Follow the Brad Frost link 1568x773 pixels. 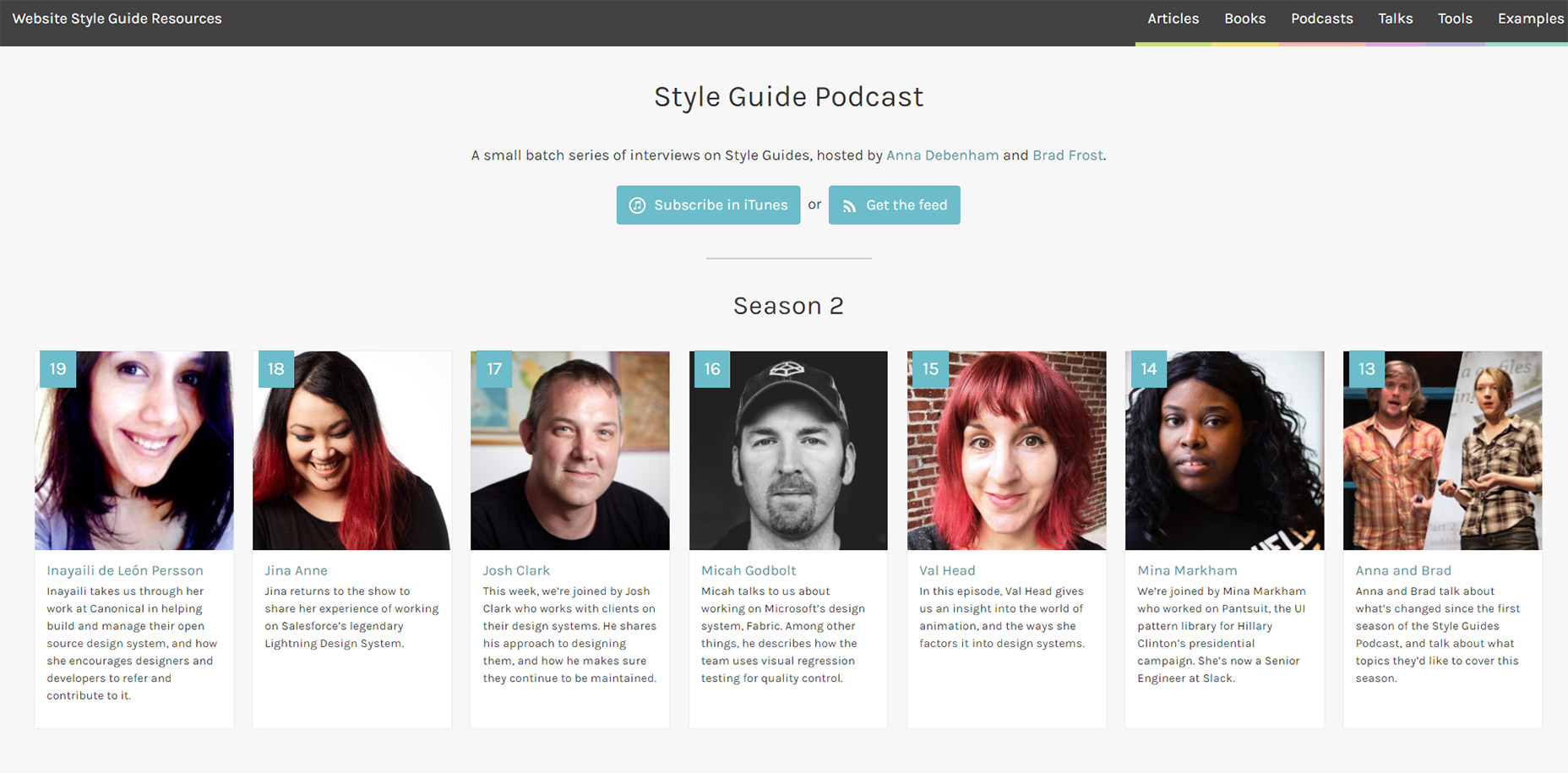pos(1067,155)
